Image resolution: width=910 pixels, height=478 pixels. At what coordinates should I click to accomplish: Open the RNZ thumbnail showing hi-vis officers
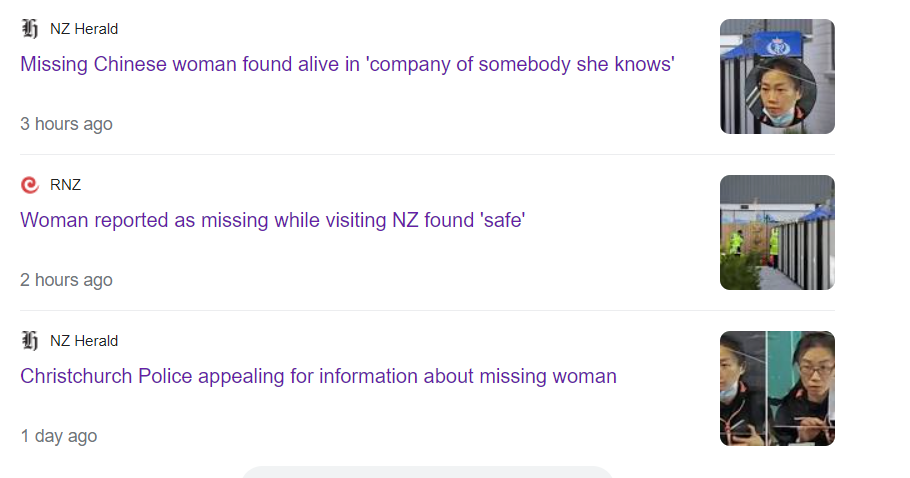[x=778, y=233]
